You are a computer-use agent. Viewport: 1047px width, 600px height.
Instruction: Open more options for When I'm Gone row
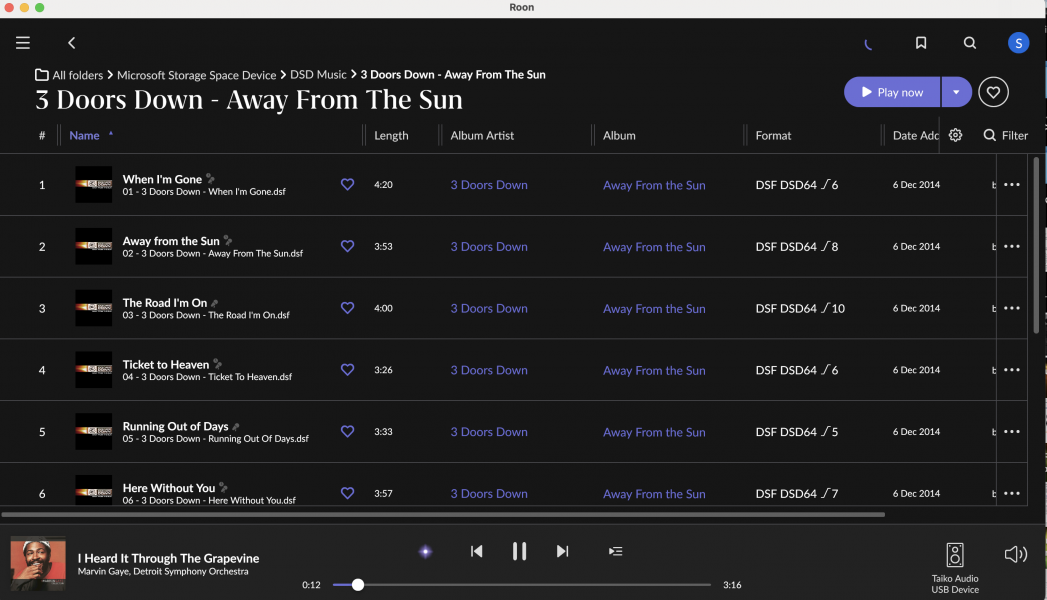1012,184
